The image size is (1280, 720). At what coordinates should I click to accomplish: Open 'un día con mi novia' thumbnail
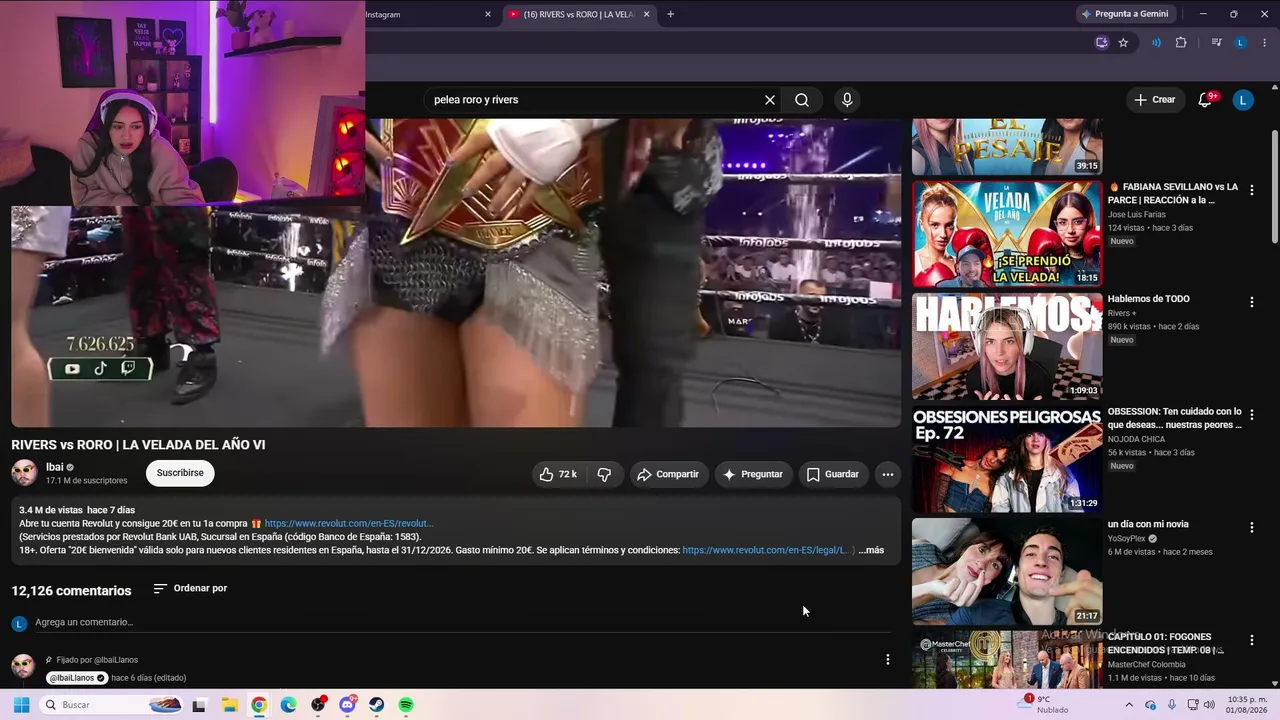(x=1007, y=571)
